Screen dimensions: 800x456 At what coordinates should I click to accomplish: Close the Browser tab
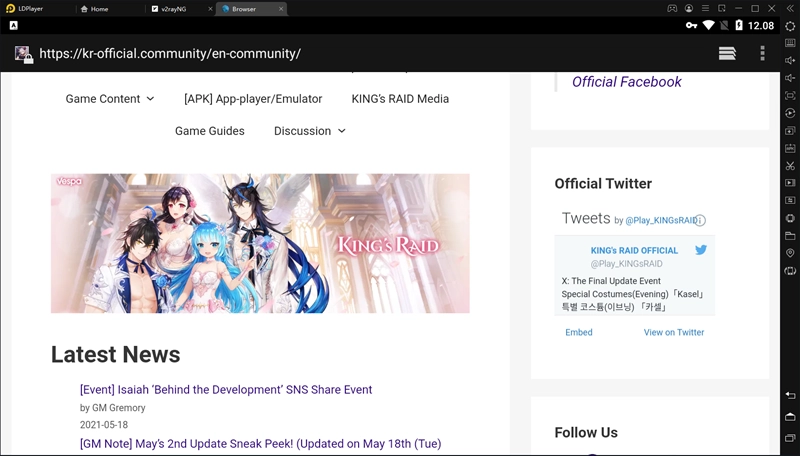281,9
